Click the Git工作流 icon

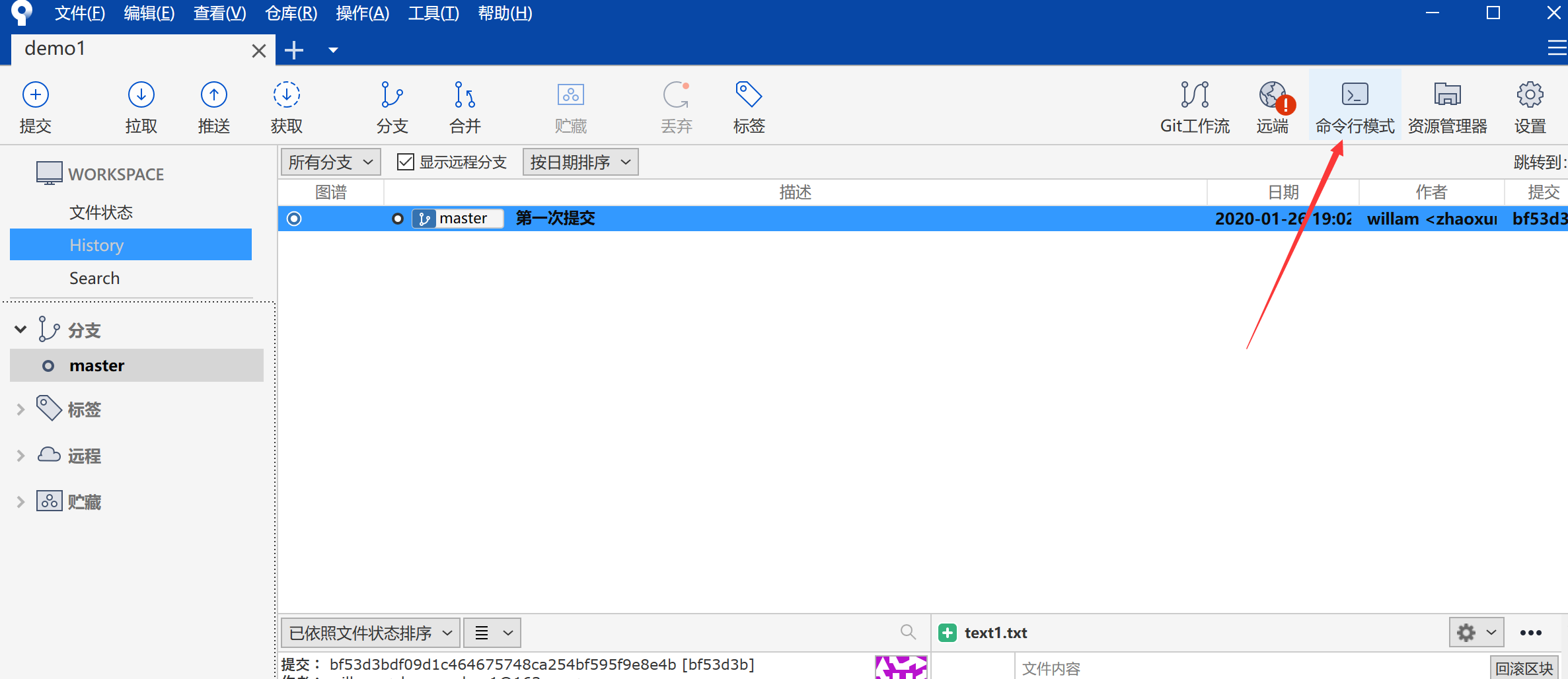pos(1195,106)
